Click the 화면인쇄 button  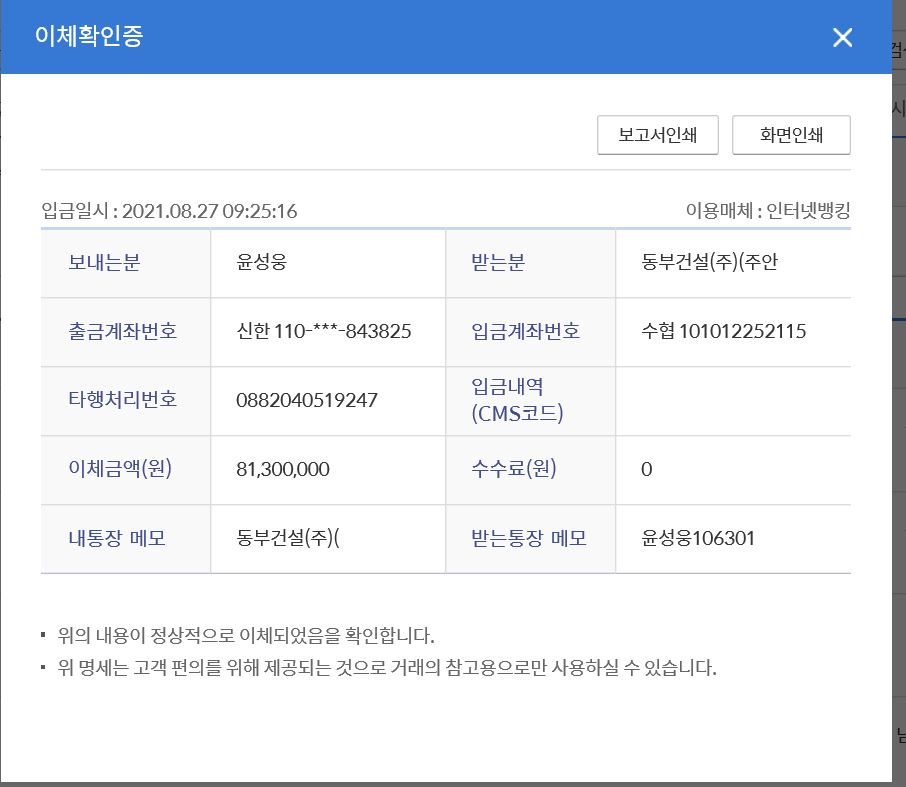pyautogui.click(x=791, y=135)
